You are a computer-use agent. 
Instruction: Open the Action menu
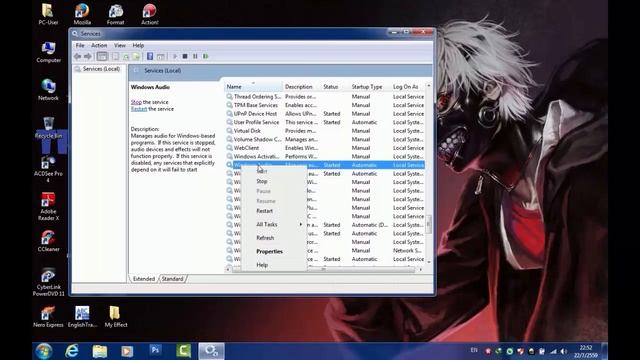pos(99,45)
